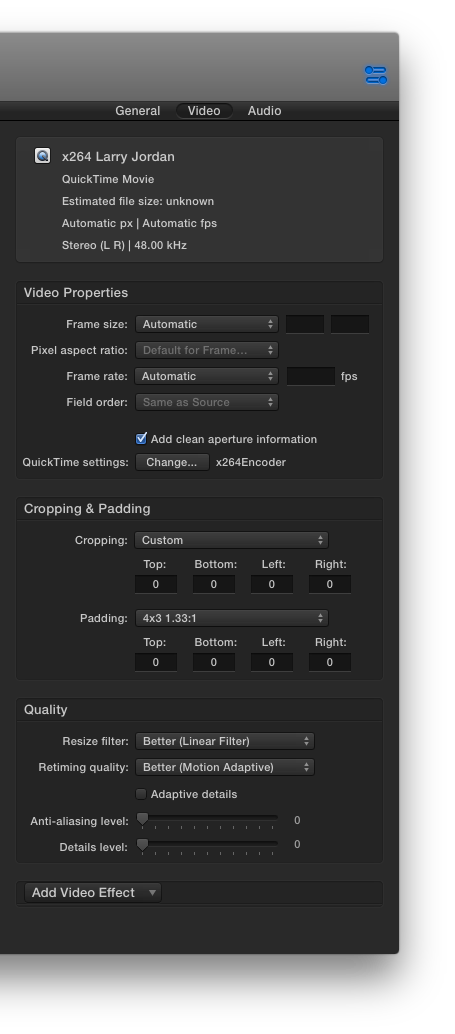Open the Frame rate dropdown
The image size is (455, 1034).
pyautogui.click(x=206, y=376)
